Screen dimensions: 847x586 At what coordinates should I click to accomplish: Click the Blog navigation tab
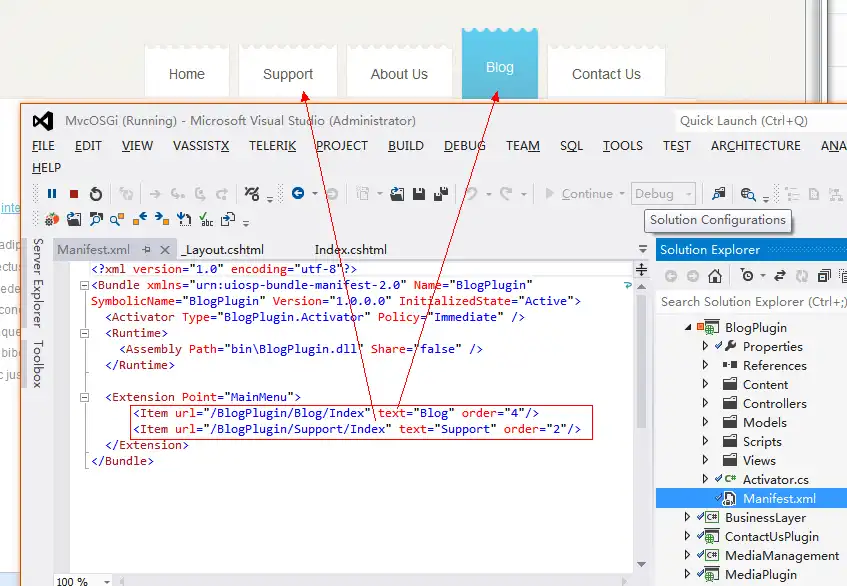click(500, 66)
